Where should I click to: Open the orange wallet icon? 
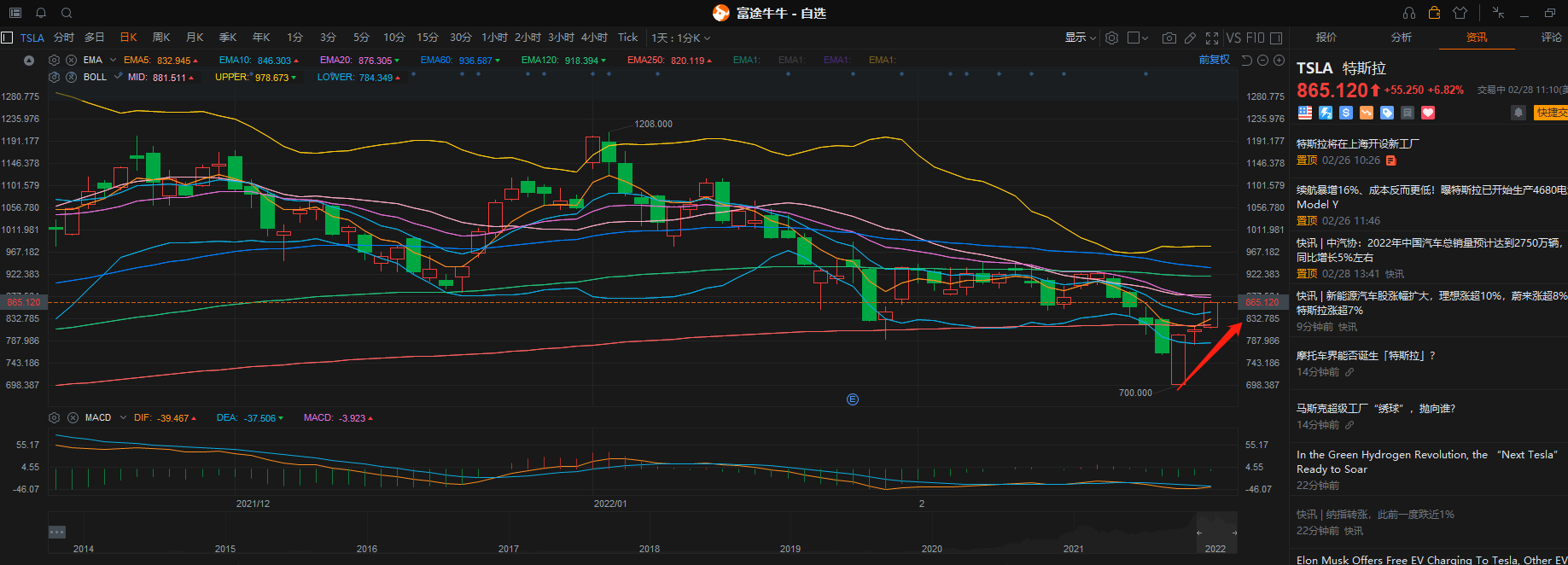coord(1434,13)
